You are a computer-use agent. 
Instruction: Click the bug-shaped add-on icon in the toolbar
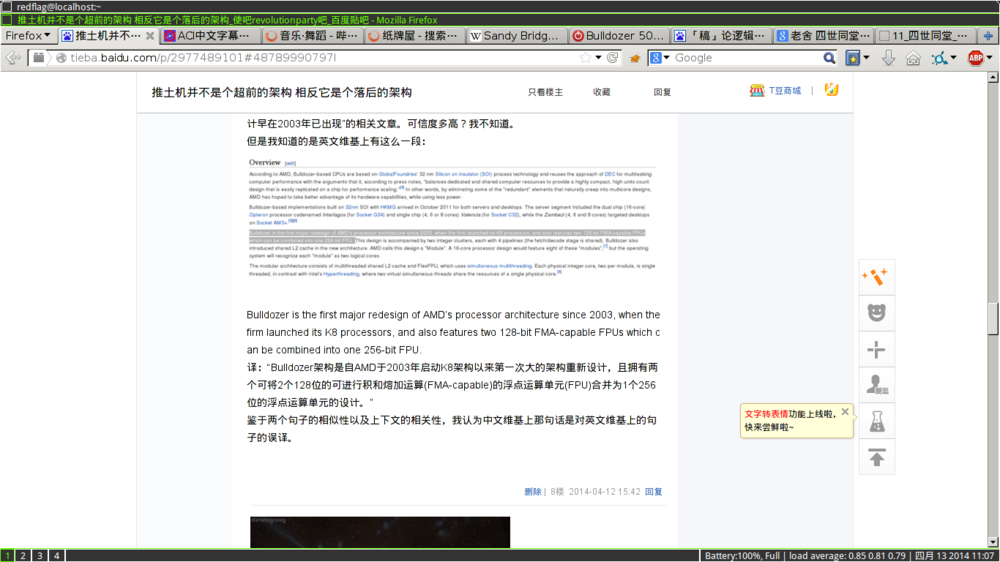939,59
